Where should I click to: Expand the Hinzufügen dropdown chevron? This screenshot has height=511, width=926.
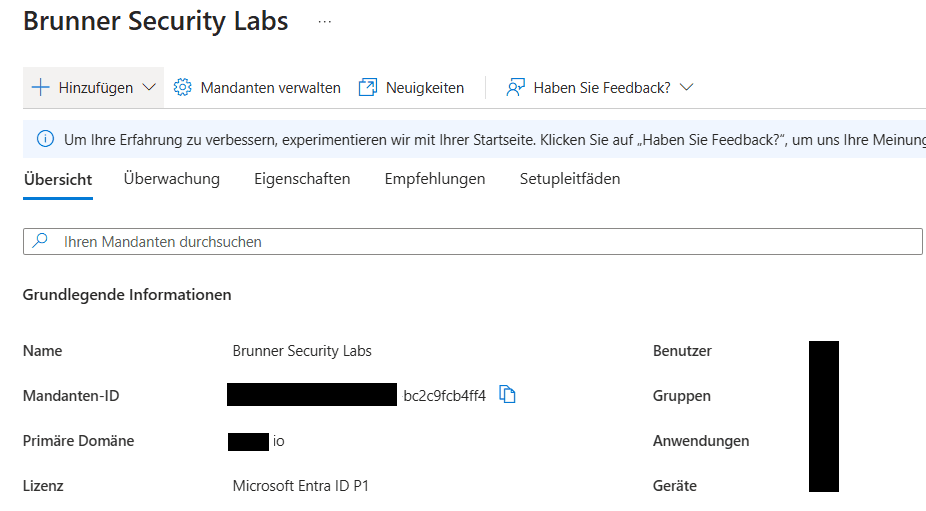[x=149, y=87]
